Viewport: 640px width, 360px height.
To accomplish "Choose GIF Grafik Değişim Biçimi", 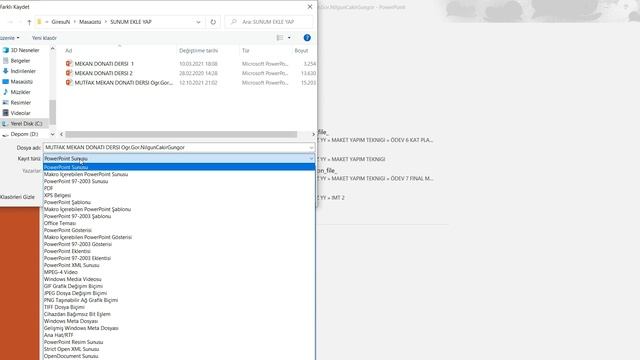I will (179, 286).
